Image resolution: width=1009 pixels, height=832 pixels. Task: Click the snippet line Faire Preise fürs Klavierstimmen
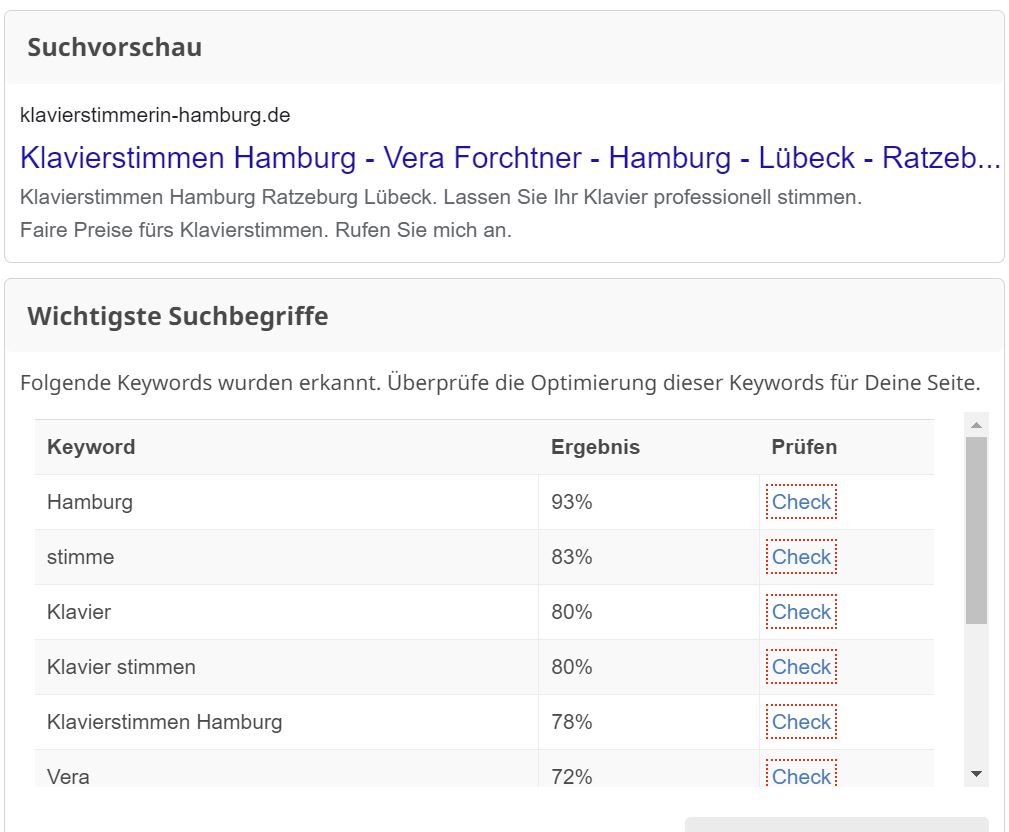point(266,230)
